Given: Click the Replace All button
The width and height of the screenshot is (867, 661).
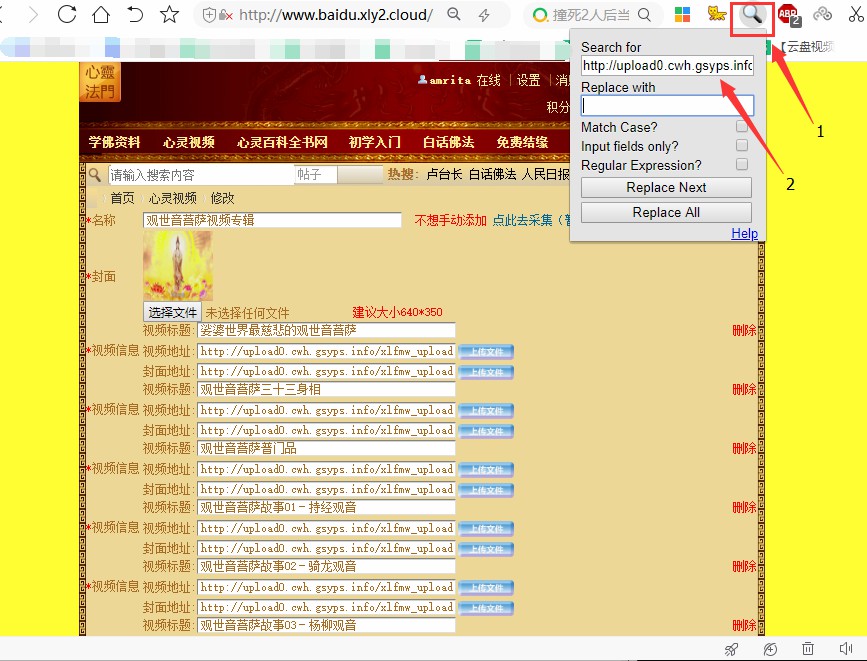Looking at the screenshot, I should tap(666, 212).
